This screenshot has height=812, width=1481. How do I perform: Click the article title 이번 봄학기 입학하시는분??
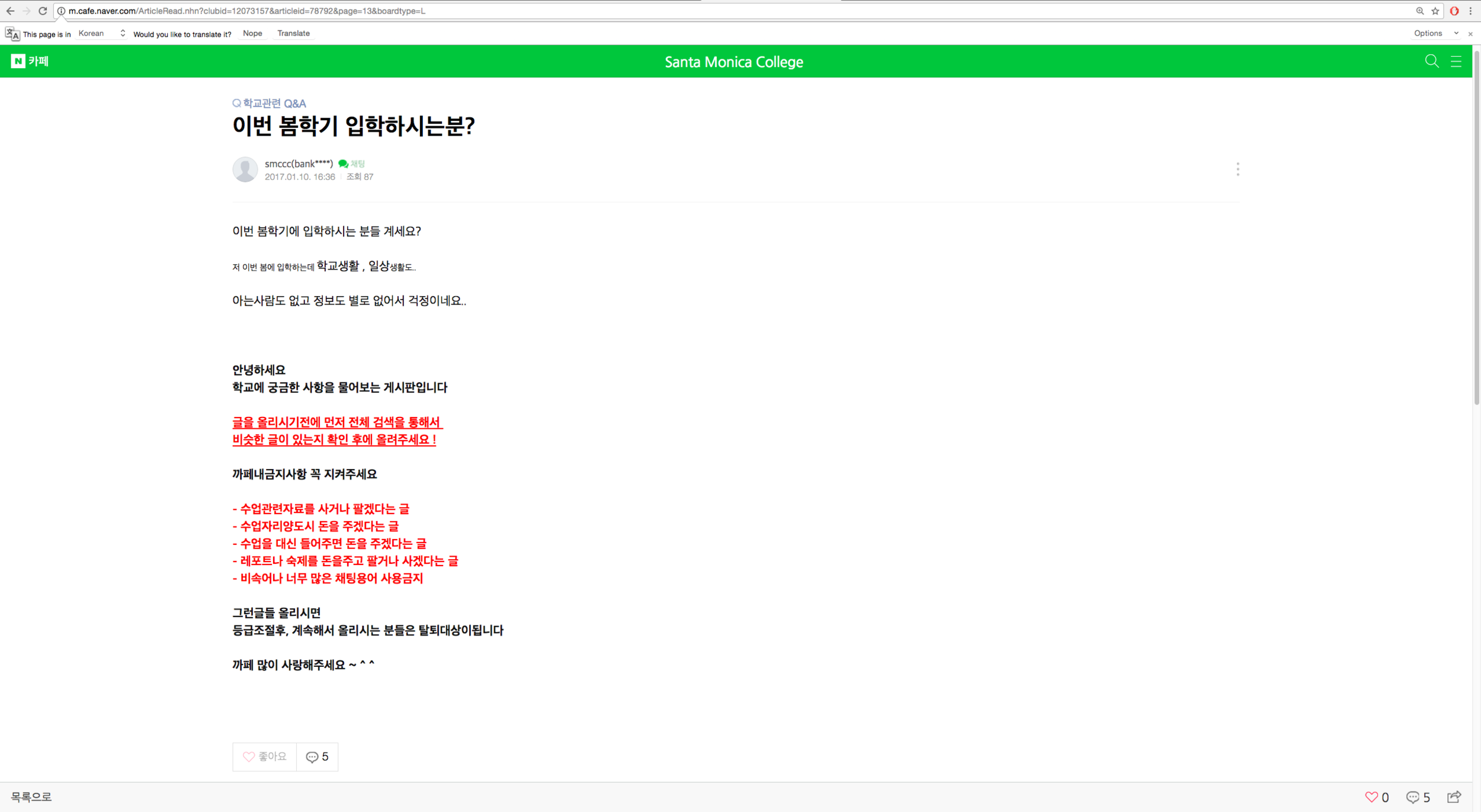[354, 126]
